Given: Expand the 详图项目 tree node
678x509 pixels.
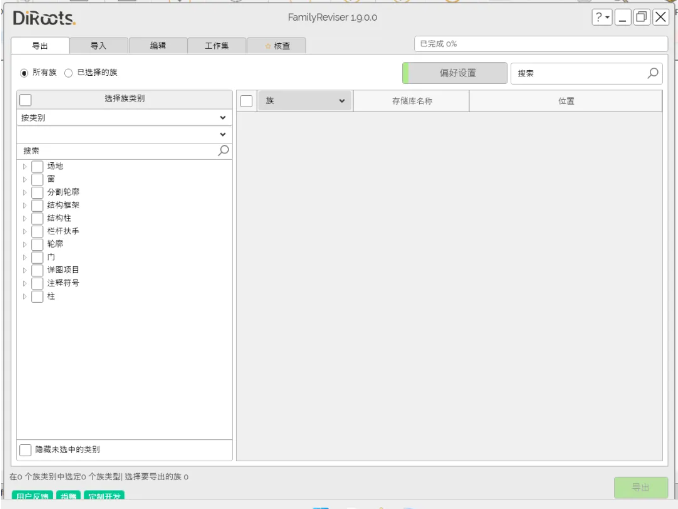Looking at the screenshot, I should pyautogui.click(x=25, y=270).
